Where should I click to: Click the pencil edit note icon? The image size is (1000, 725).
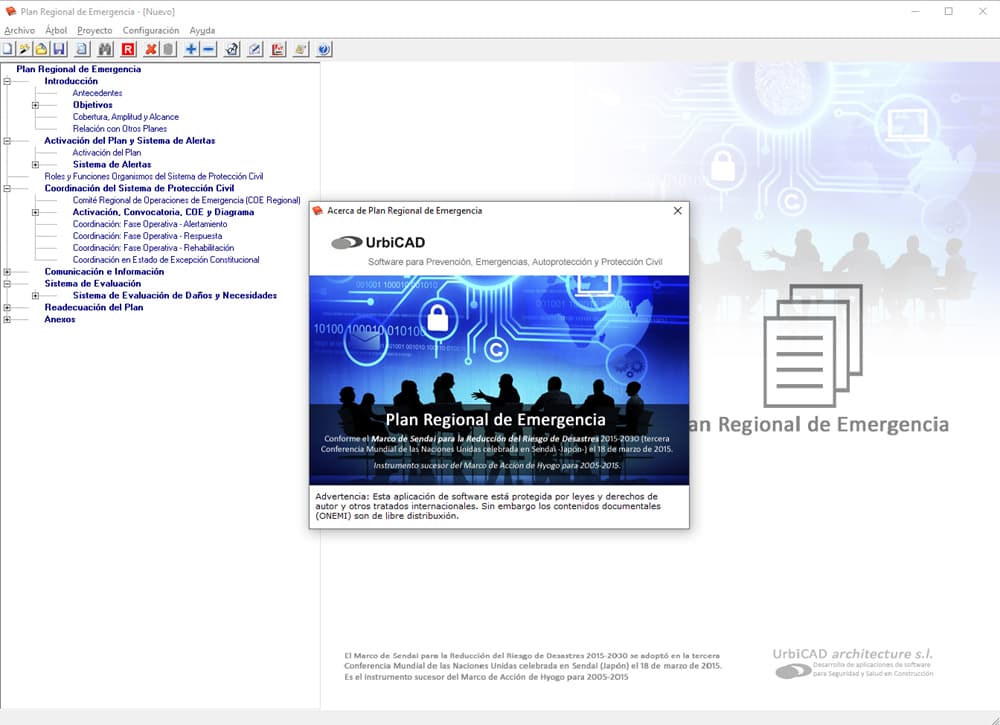[x=255, y=49]
